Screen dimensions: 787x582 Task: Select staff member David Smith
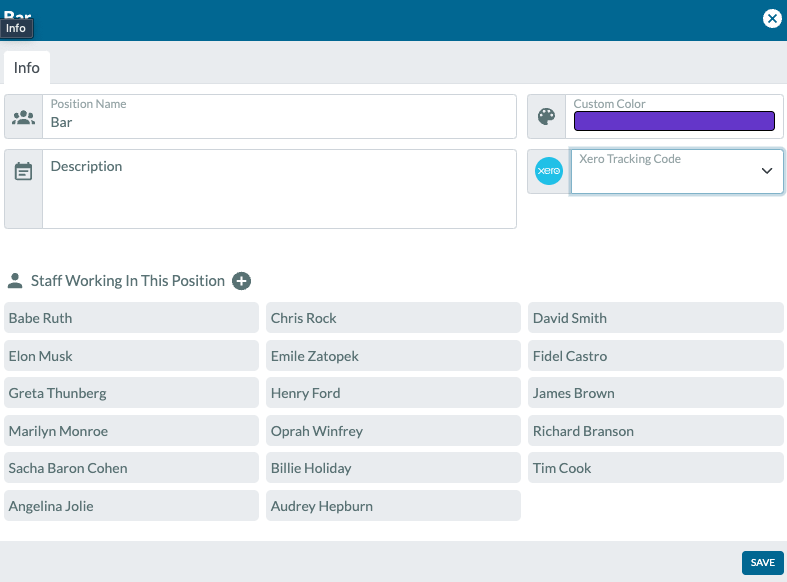tap(655, 318)
